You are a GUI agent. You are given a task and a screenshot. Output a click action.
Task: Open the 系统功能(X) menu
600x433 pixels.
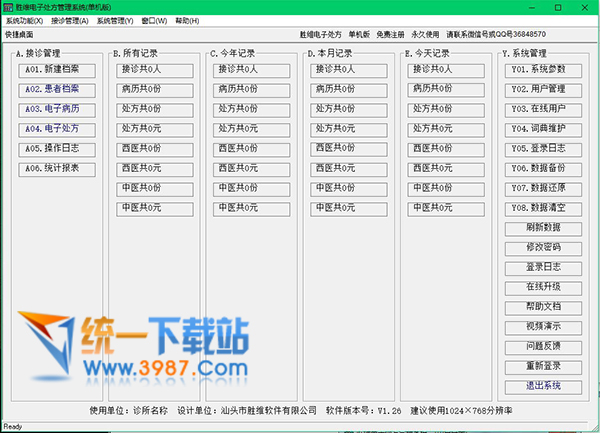tap(24, 20)
